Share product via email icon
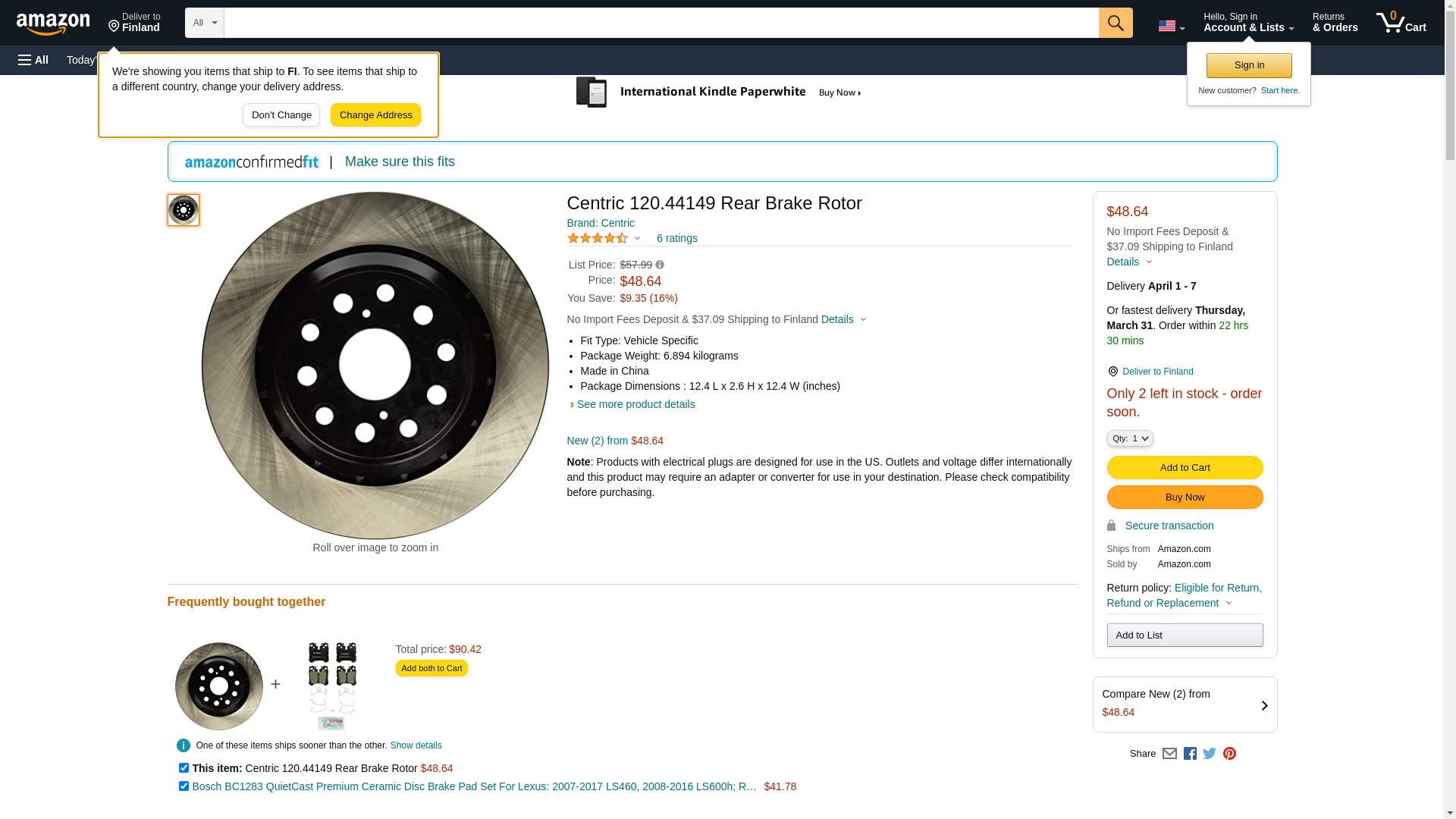Image resolution: width=1456 pixels, height=819 pixels. 1169,754
